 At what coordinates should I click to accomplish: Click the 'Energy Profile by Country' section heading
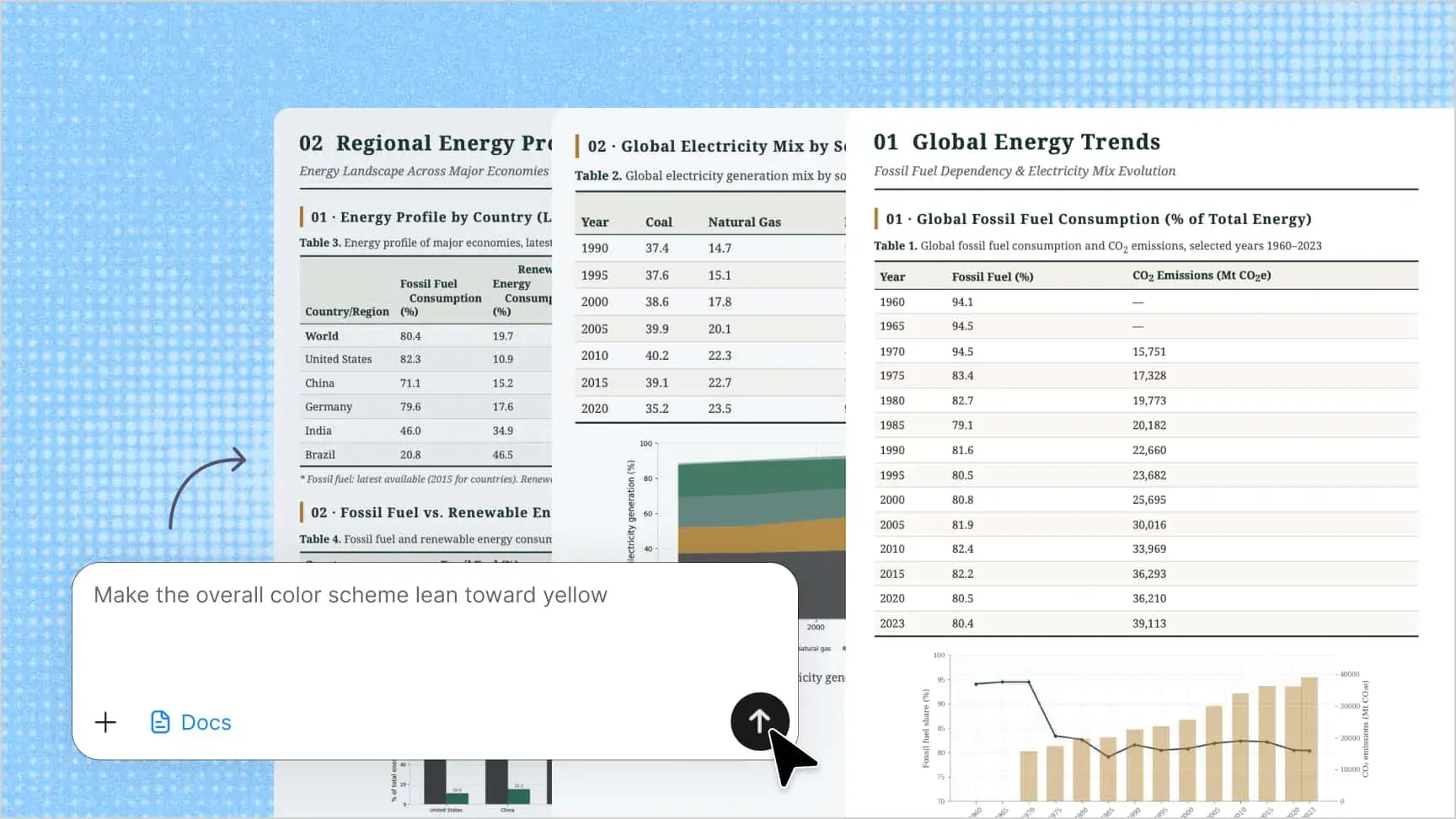431,217
